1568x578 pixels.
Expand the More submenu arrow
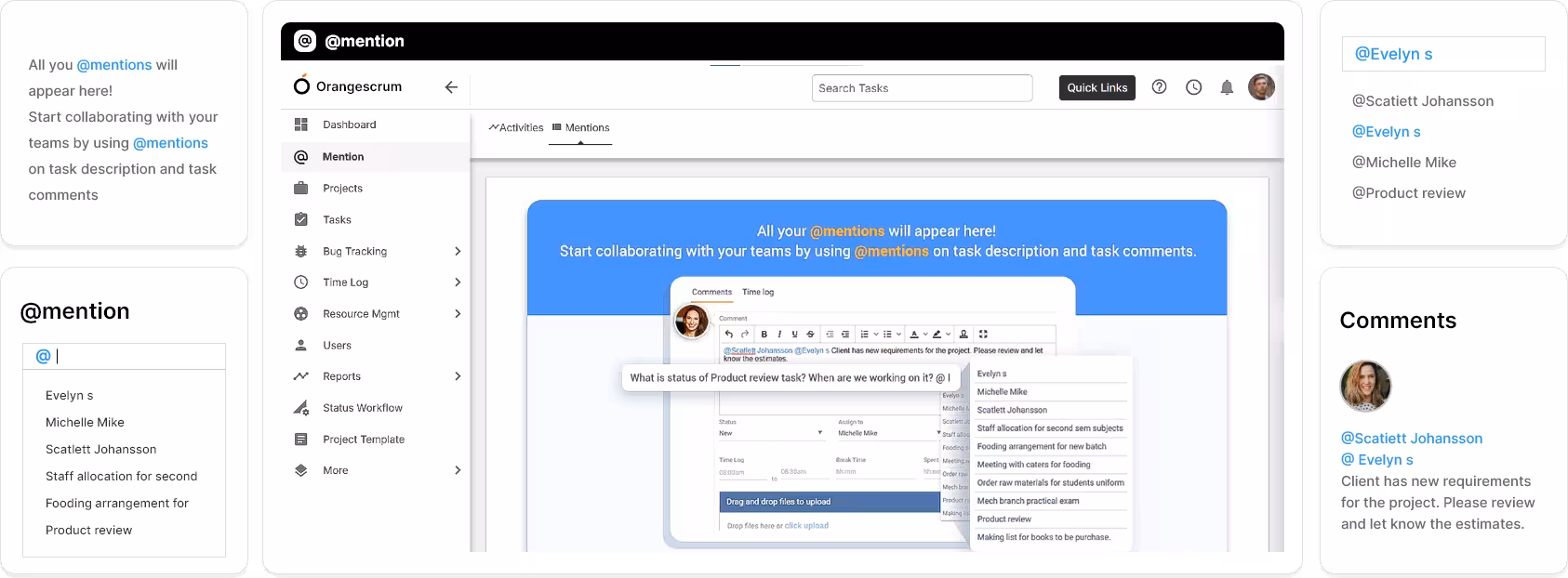457,471
